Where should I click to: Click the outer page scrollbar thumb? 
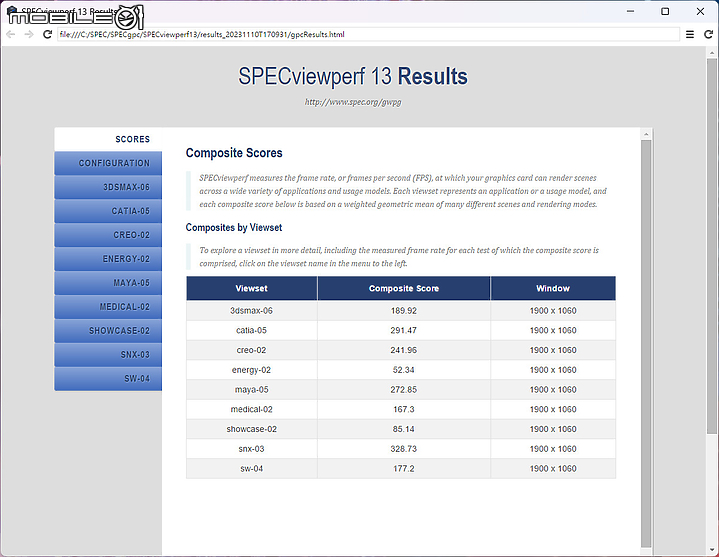pyautogui.click(x=711, y=246)
